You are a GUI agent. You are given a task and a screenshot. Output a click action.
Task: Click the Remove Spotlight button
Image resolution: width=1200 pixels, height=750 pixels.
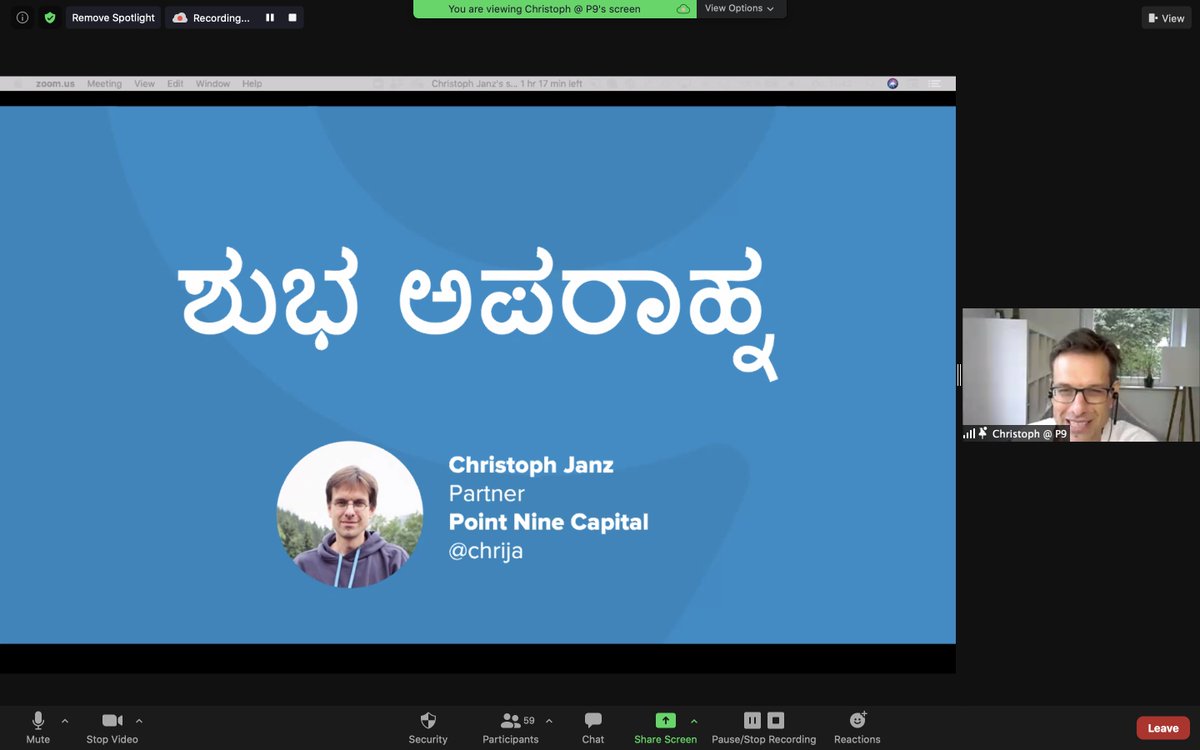113,18
